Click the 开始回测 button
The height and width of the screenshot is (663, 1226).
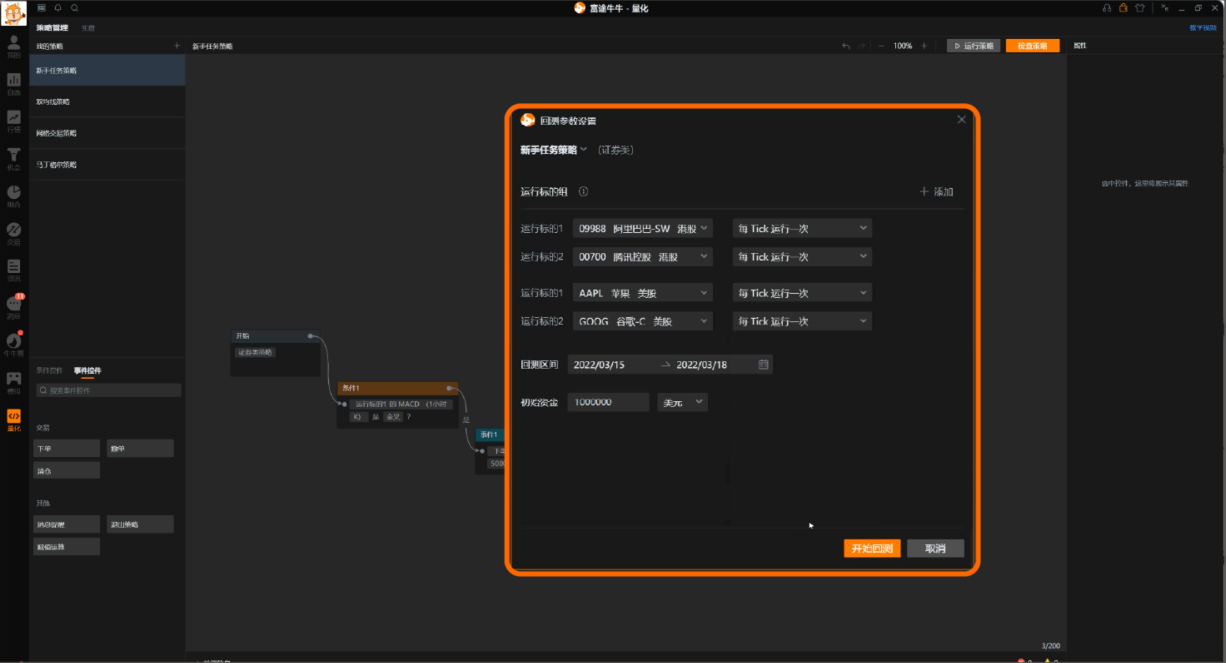[x=872, y=548]
